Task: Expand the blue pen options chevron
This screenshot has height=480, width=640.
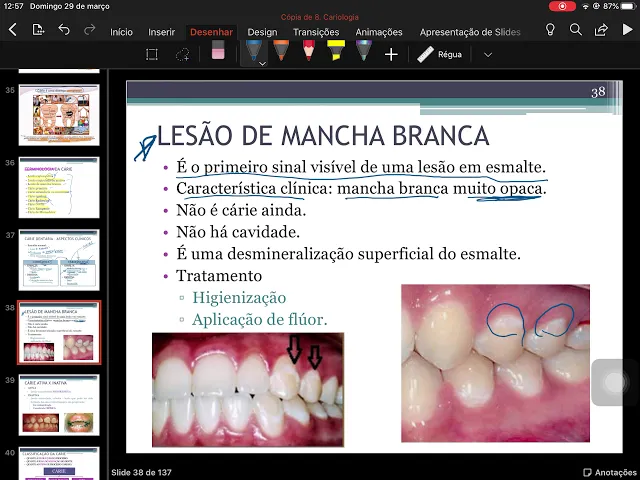Action: point(262,64)
